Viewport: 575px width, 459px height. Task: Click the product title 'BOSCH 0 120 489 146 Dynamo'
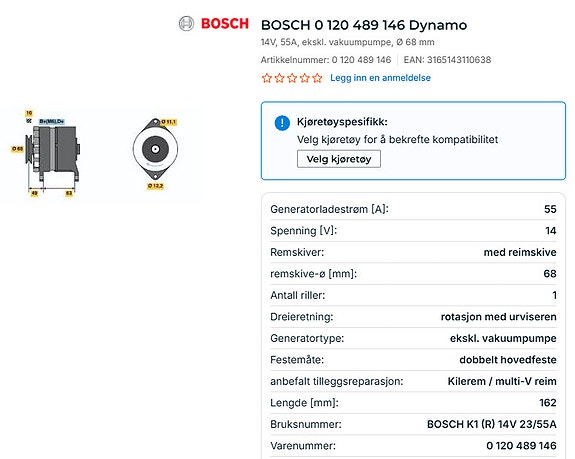pos(364,25)
